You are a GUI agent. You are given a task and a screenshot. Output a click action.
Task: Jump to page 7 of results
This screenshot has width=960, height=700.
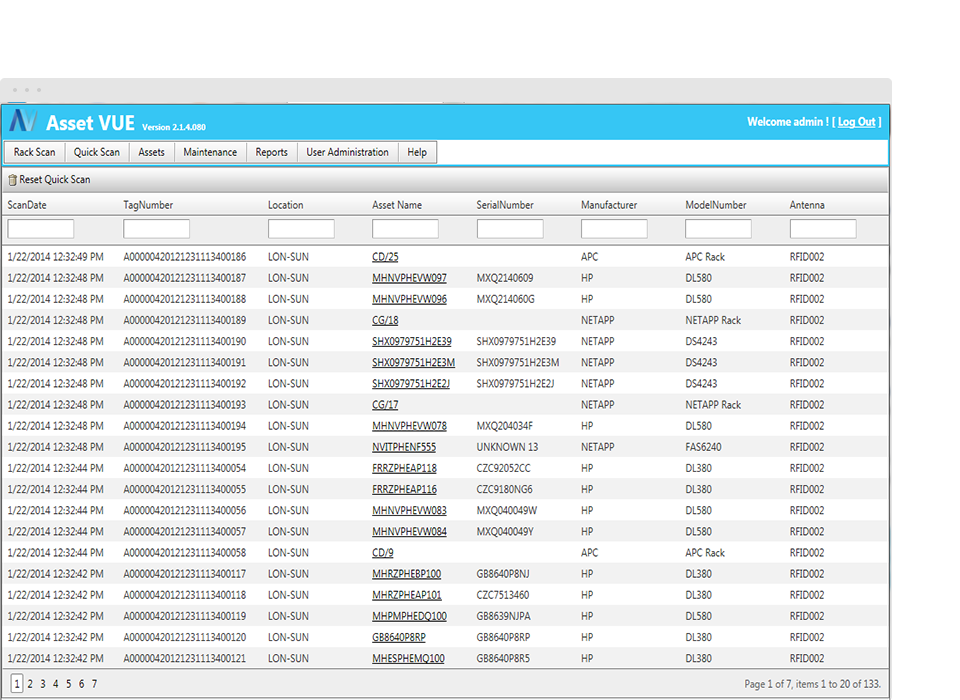coord(94,683)
